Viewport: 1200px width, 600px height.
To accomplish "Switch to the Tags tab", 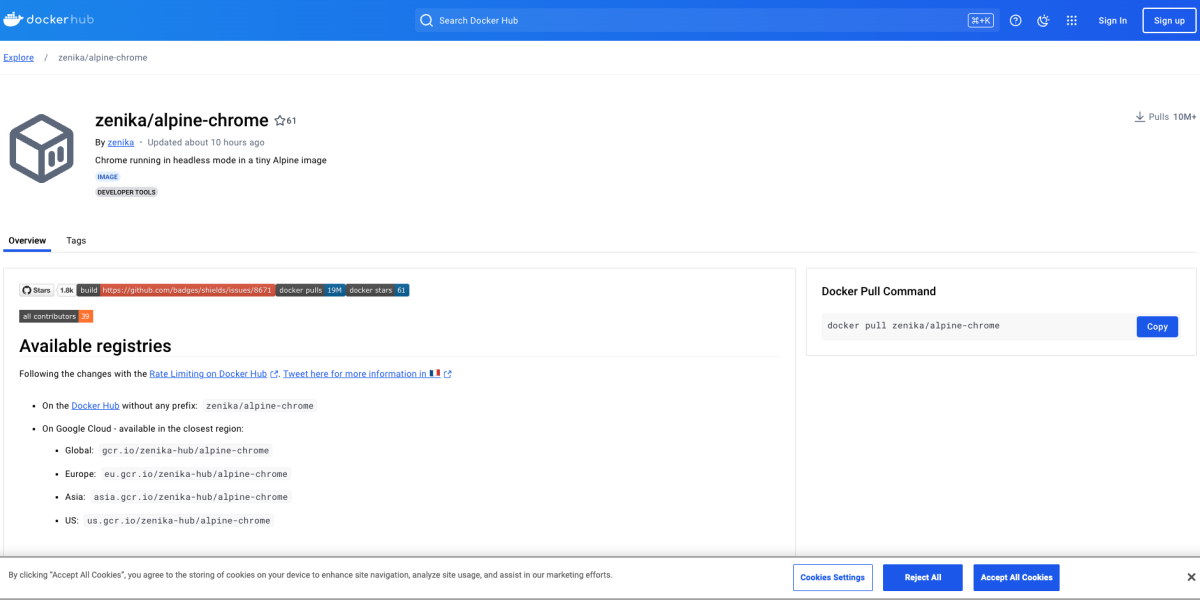I will [x=76, y=240].
